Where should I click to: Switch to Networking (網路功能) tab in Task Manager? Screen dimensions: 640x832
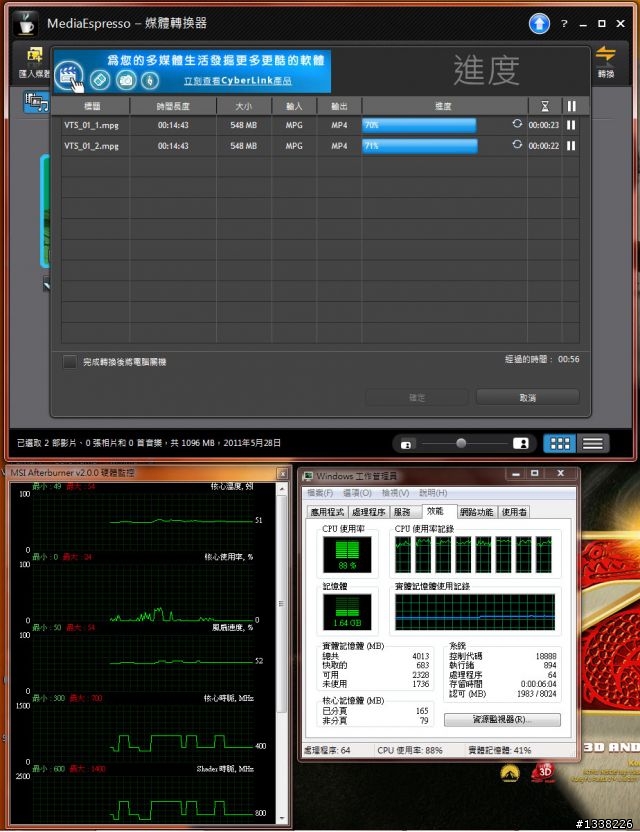point(477,512)
